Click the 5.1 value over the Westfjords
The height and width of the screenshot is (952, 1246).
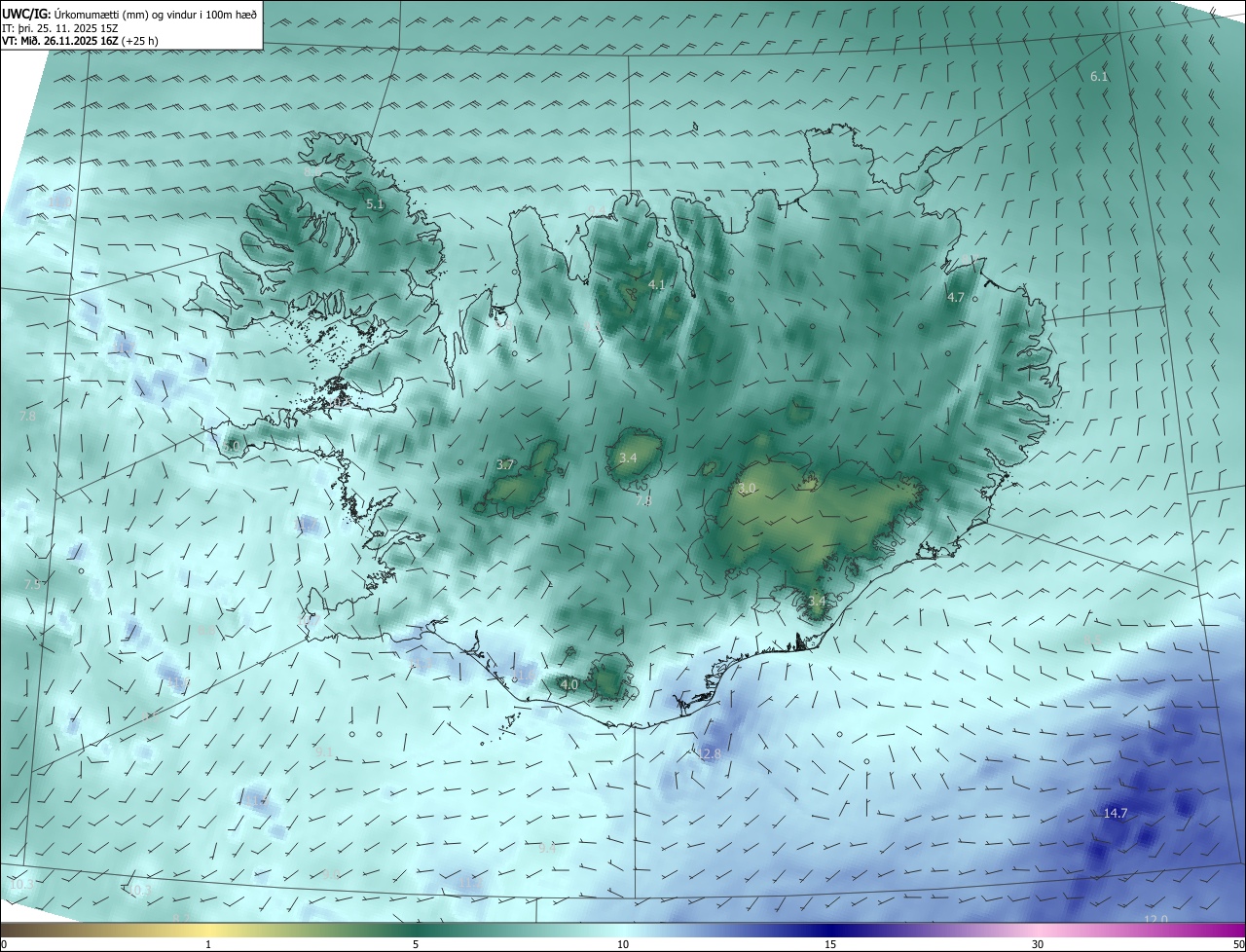pos(375,204)
